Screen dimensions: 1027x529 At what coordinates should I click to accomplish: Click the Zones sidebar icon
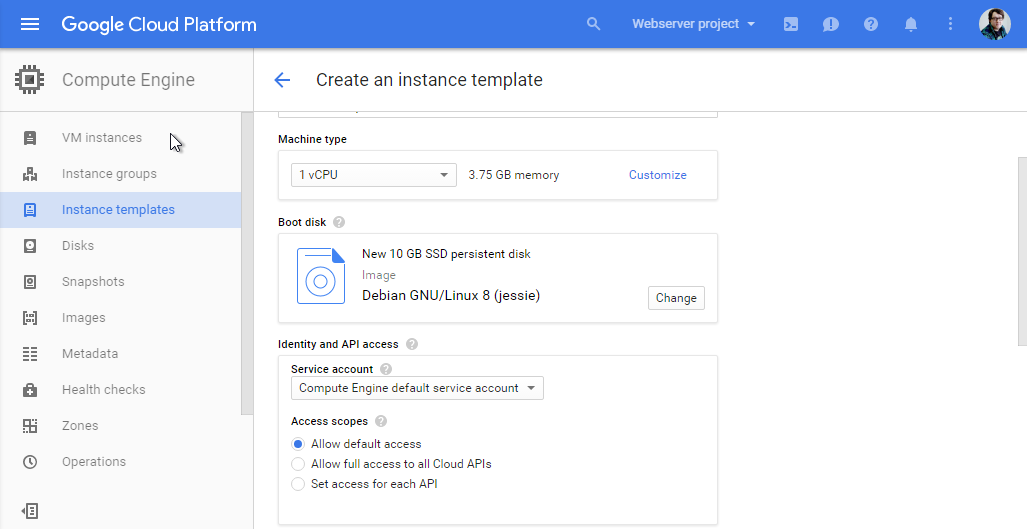tap(29, 426)
